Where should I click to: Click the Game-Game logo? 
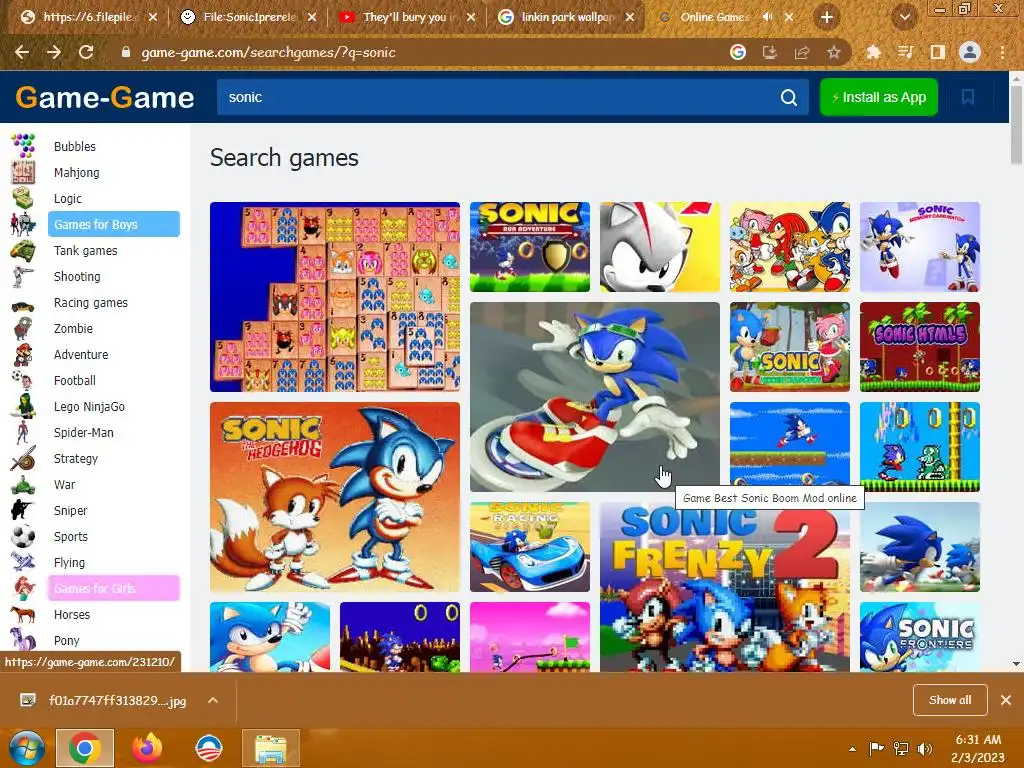(x=104, y=97)
